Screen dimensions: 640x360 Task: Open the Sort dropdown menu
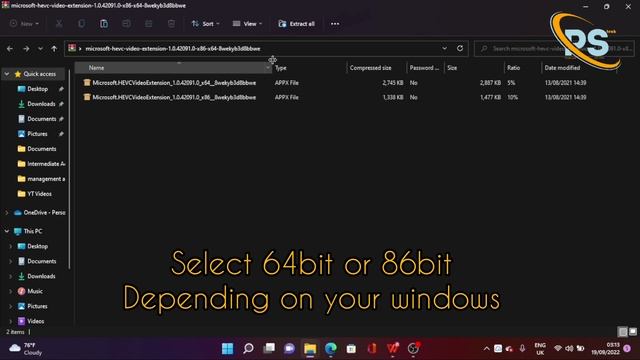point(205,24)
